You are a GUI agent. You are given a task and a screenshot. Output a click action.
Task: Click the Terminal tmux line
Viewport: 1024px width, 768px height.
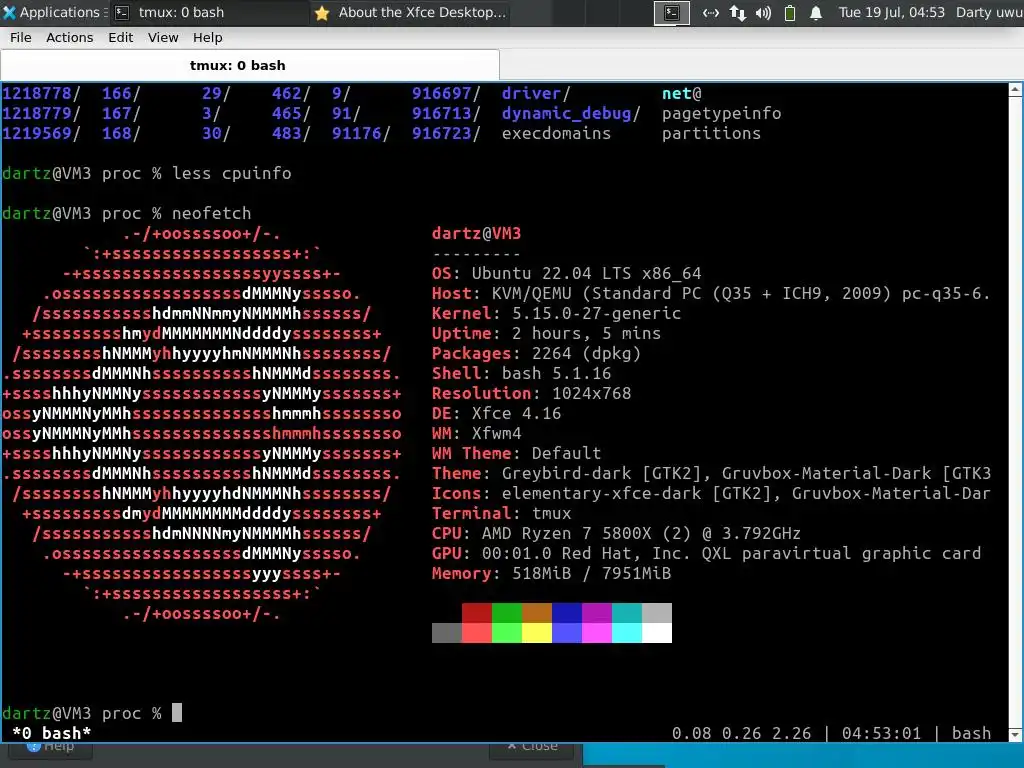point(502,513)
